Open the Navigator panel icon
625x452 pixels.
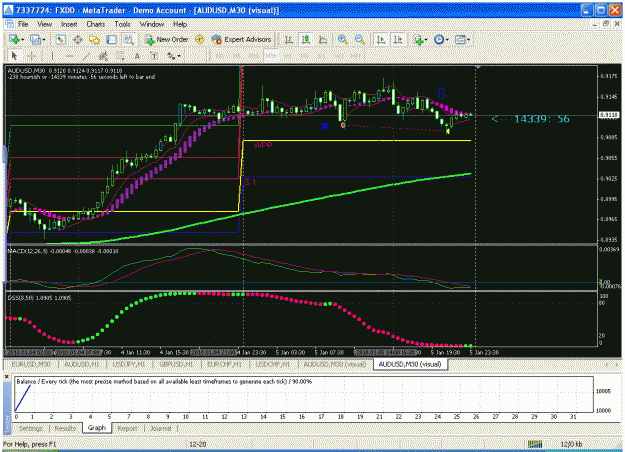pos(94,39)
